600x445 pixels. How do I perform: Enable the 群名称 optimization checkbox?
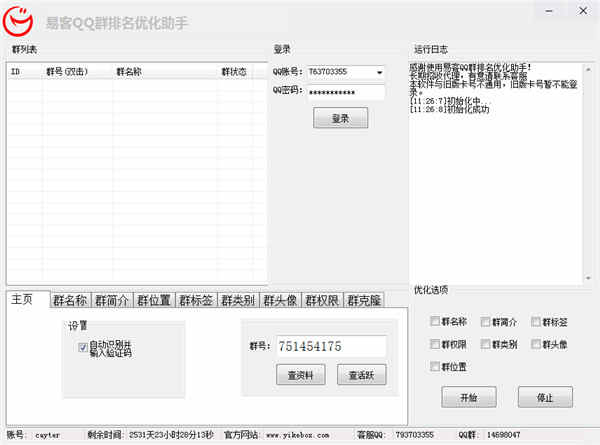coord(435,321)
